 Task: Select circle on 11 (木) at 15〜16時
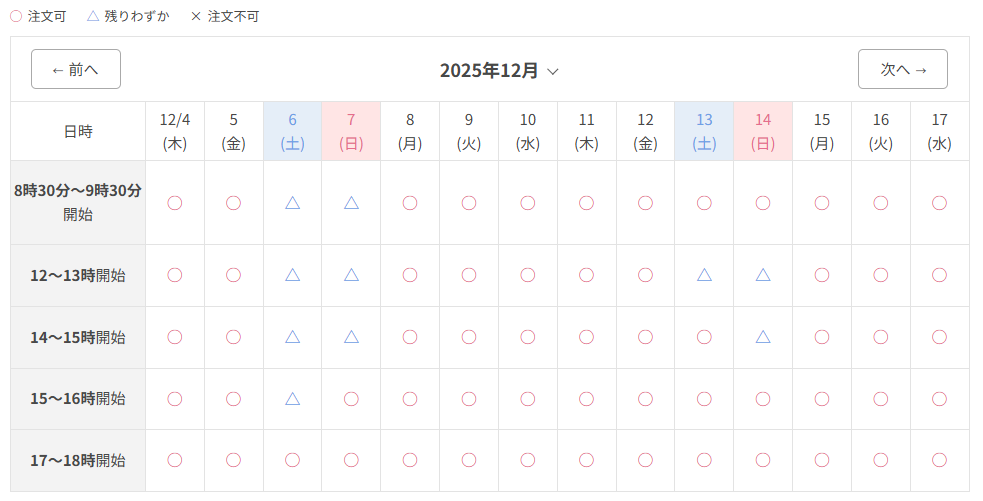[x=587, y=399]
